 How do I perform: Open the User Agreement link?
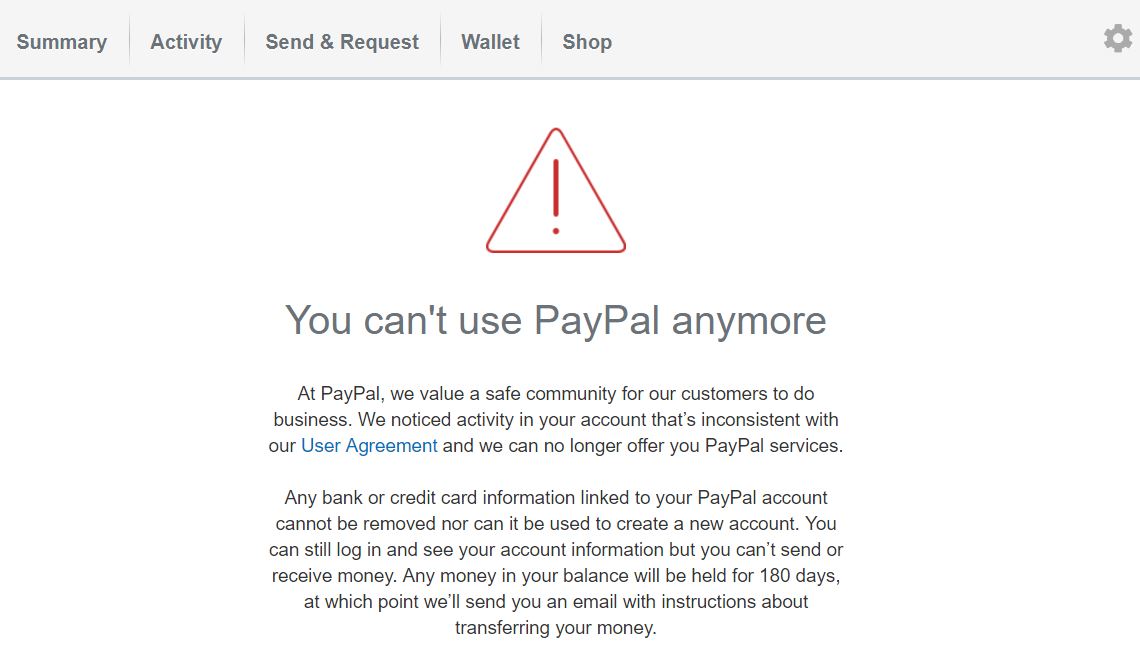369,446
